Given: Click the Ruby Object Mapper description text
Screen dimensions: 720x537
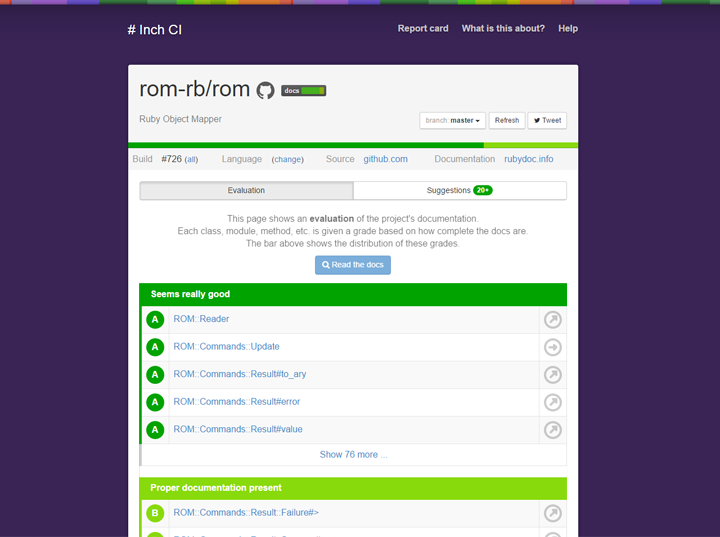Looking at the screenshot, I should (x=180, y=119).
